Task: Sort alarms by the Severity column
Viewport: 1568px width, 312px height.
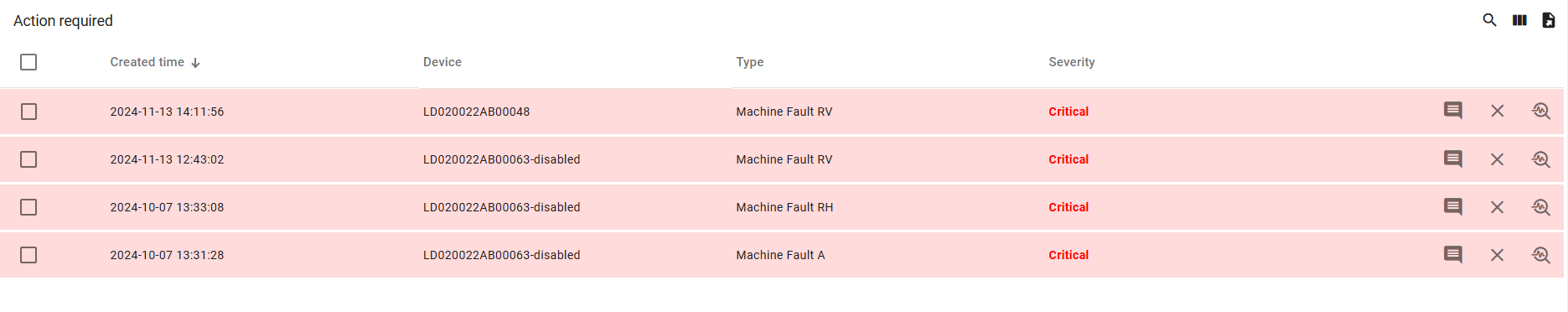Action: point(1071,62)
